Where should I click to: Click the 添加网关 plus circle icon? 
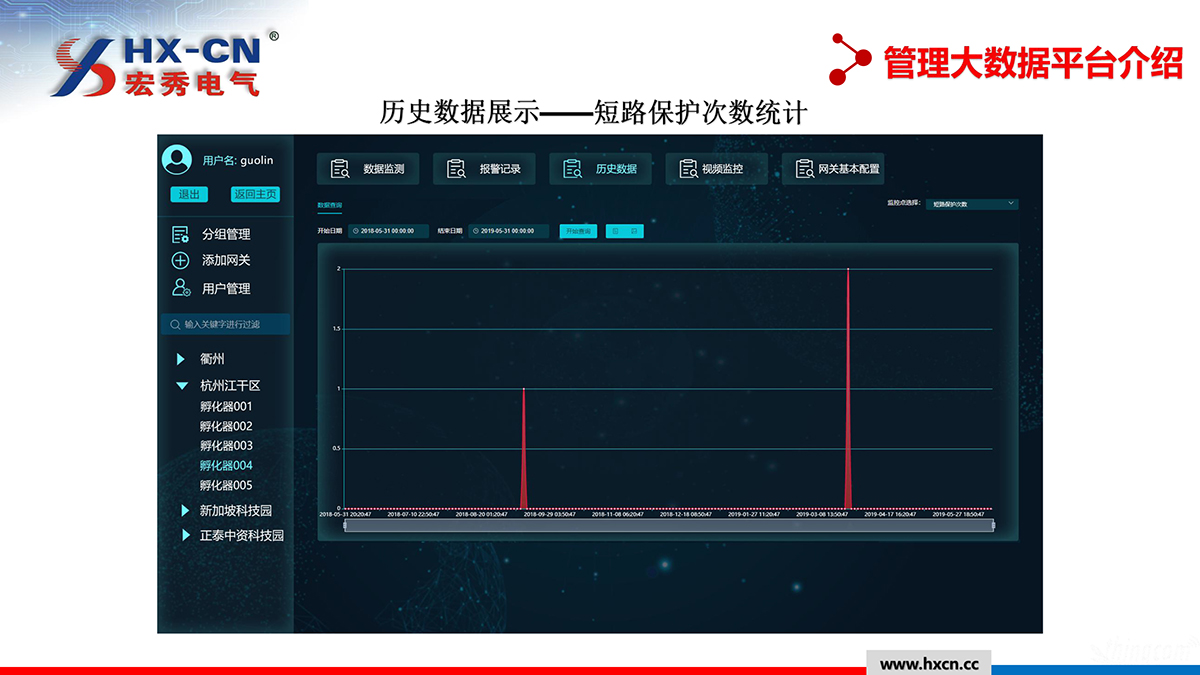[x=180, y=261]
